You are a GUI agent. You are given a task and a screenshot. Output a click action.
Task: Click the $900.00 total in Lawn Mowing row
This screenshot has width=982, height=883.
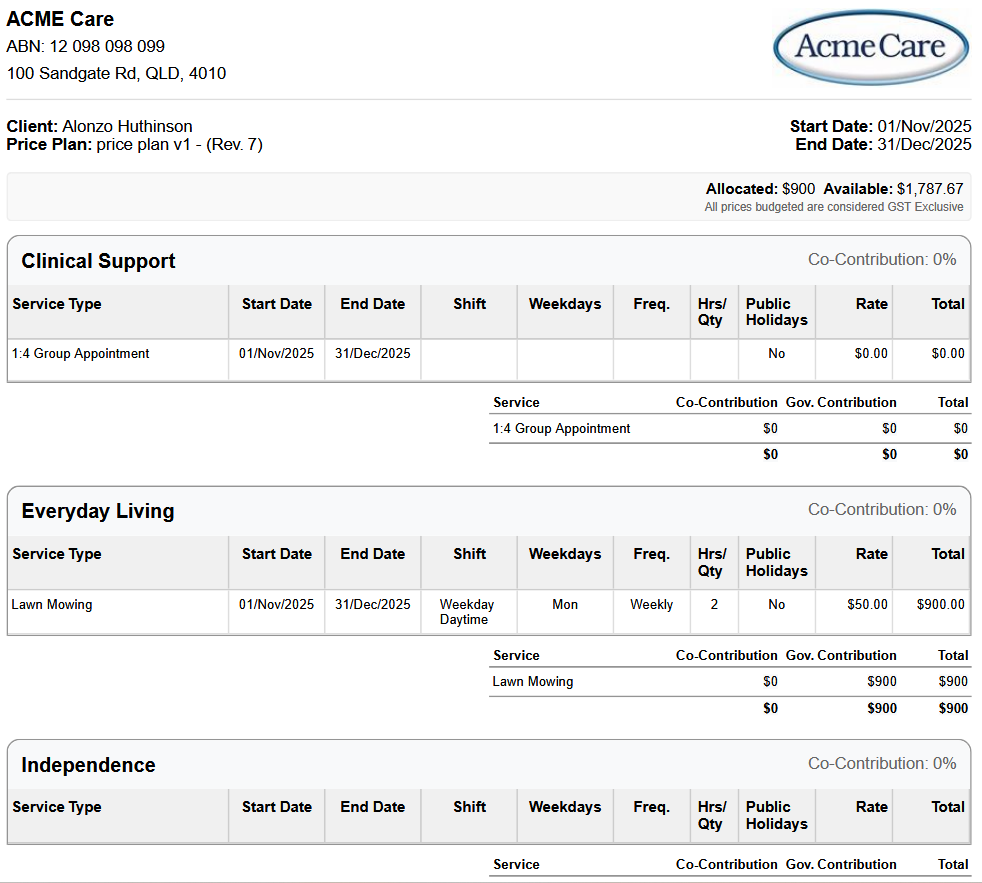pyautogui.click(x=940, y=604)
